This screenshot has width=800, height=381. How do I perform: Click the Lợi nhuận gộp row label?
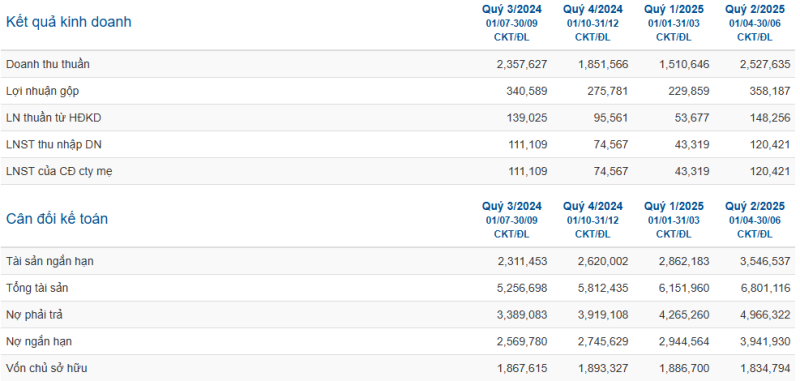(42, 91)
